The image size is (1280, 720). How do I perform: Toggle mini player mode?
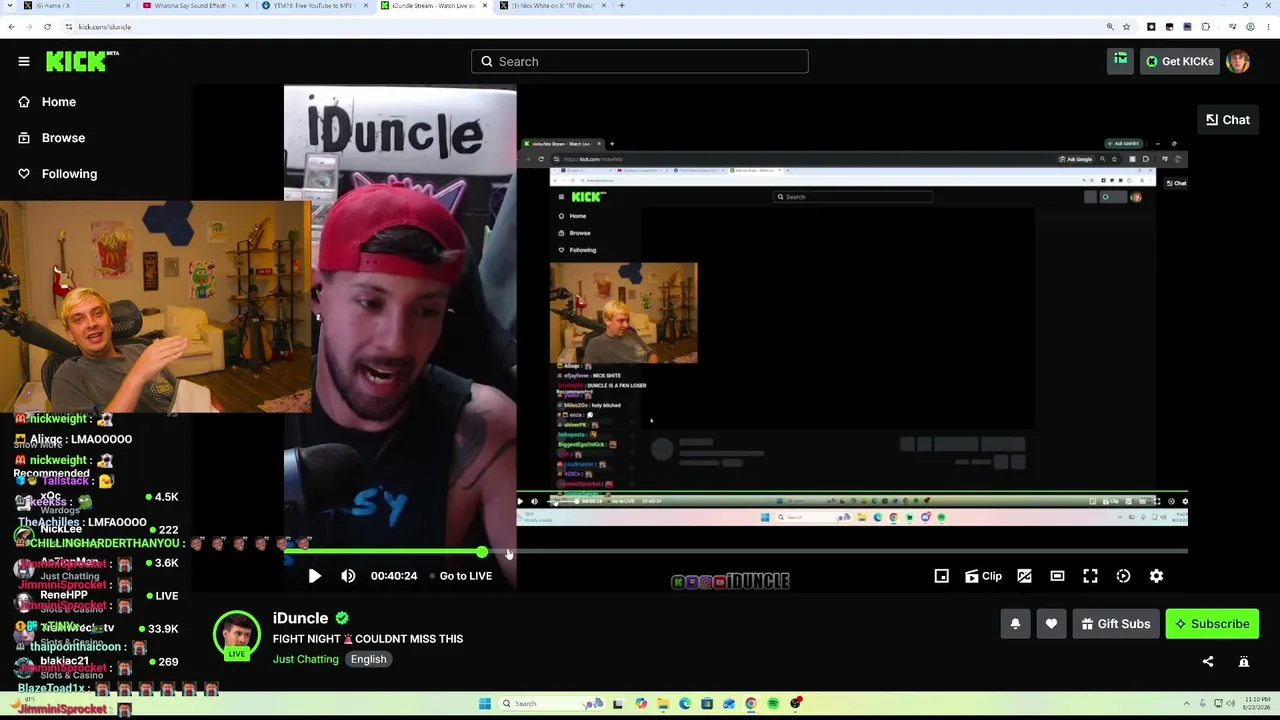point(941,576)
